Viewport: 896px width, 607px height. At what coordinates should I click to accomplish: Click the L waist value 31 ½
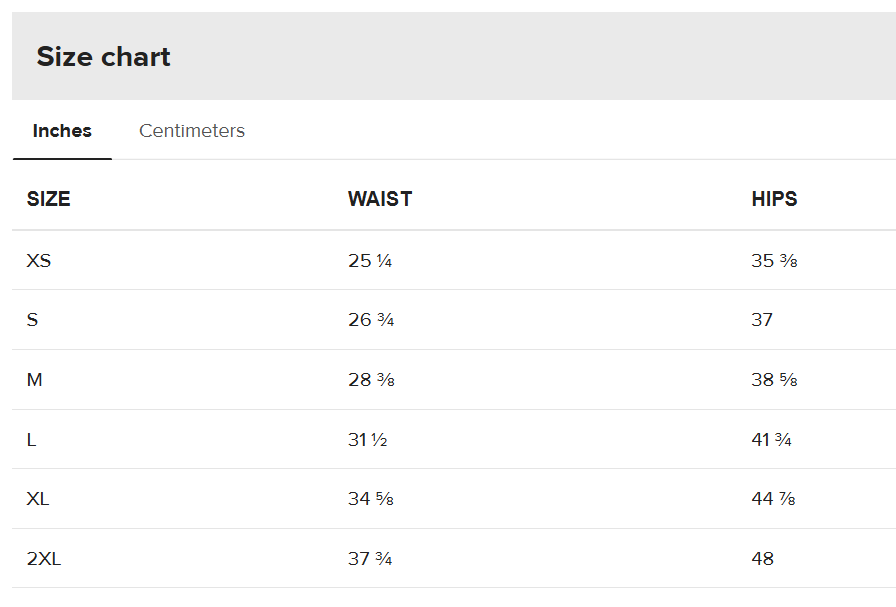[x=368, y=439]
